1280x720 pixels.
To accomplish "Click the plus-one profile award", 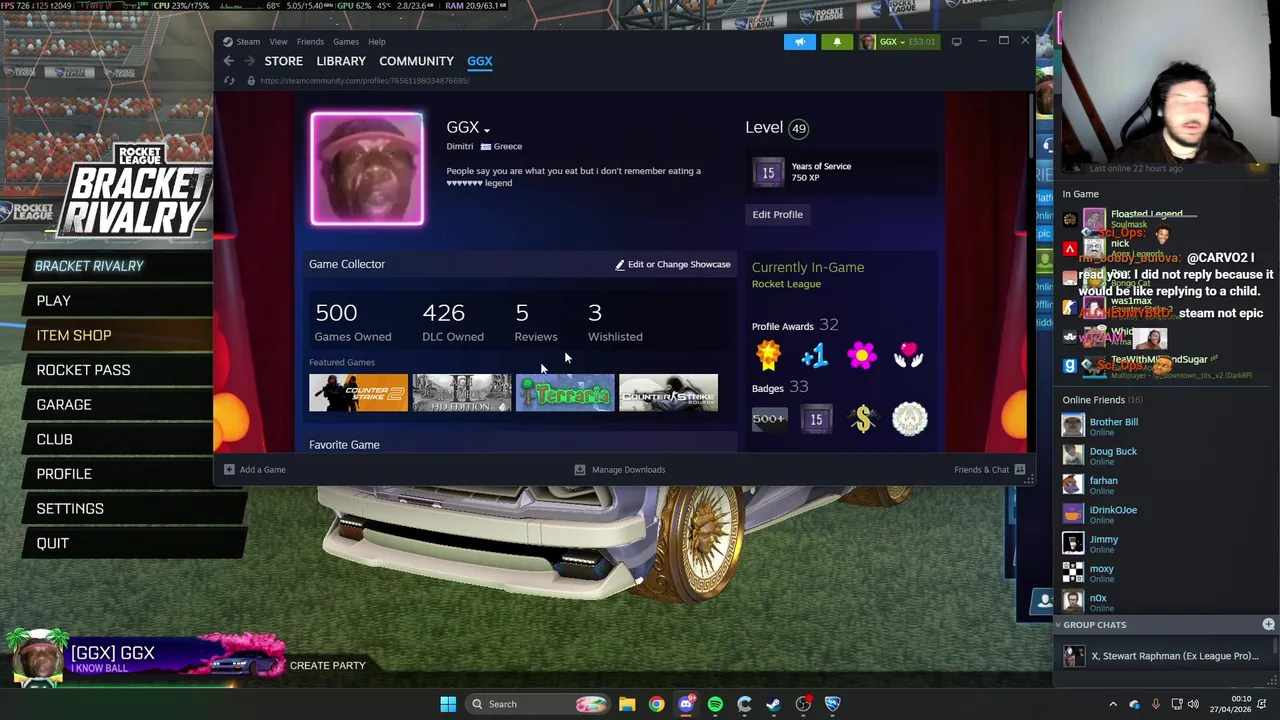I will pyautogui.click(x=814, y=355).
